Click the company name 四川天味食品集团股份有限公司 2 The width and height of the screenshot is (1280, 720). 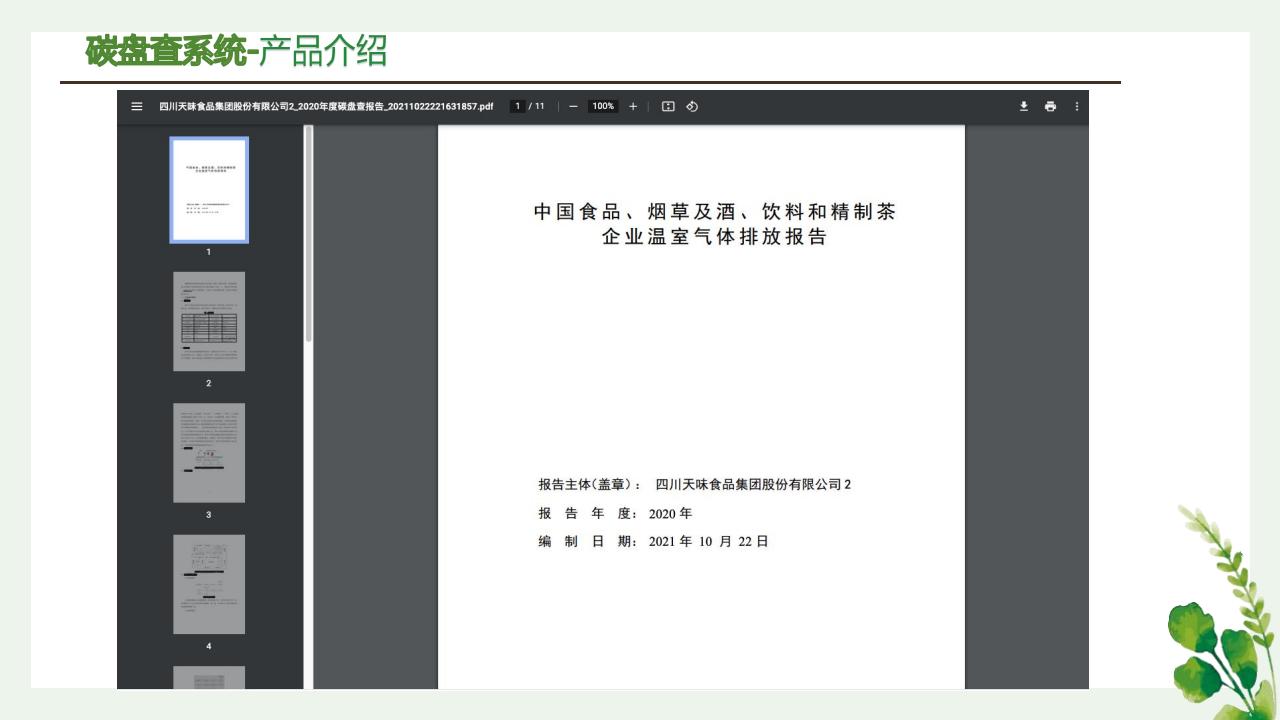click(x=753, y=485)
